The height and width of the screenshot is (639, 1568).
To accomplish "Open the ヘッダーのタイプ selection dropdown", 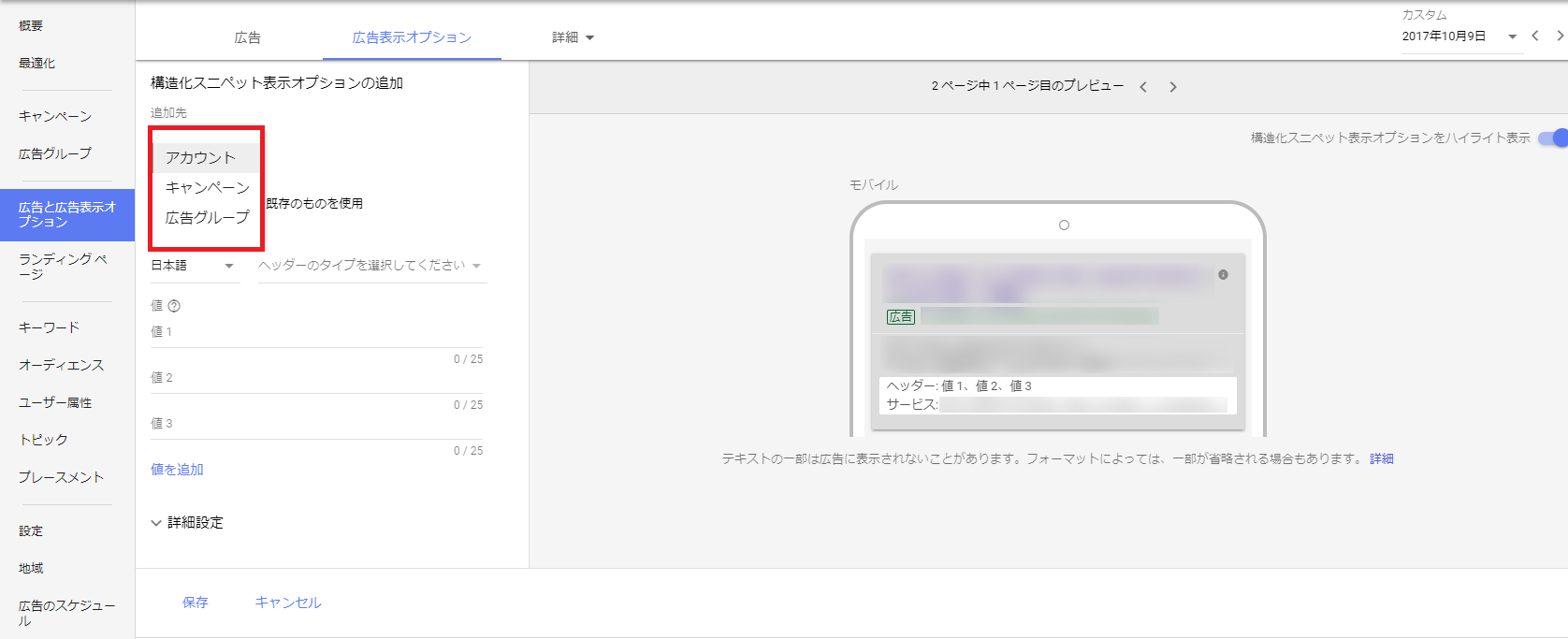I will coord(370,266).
